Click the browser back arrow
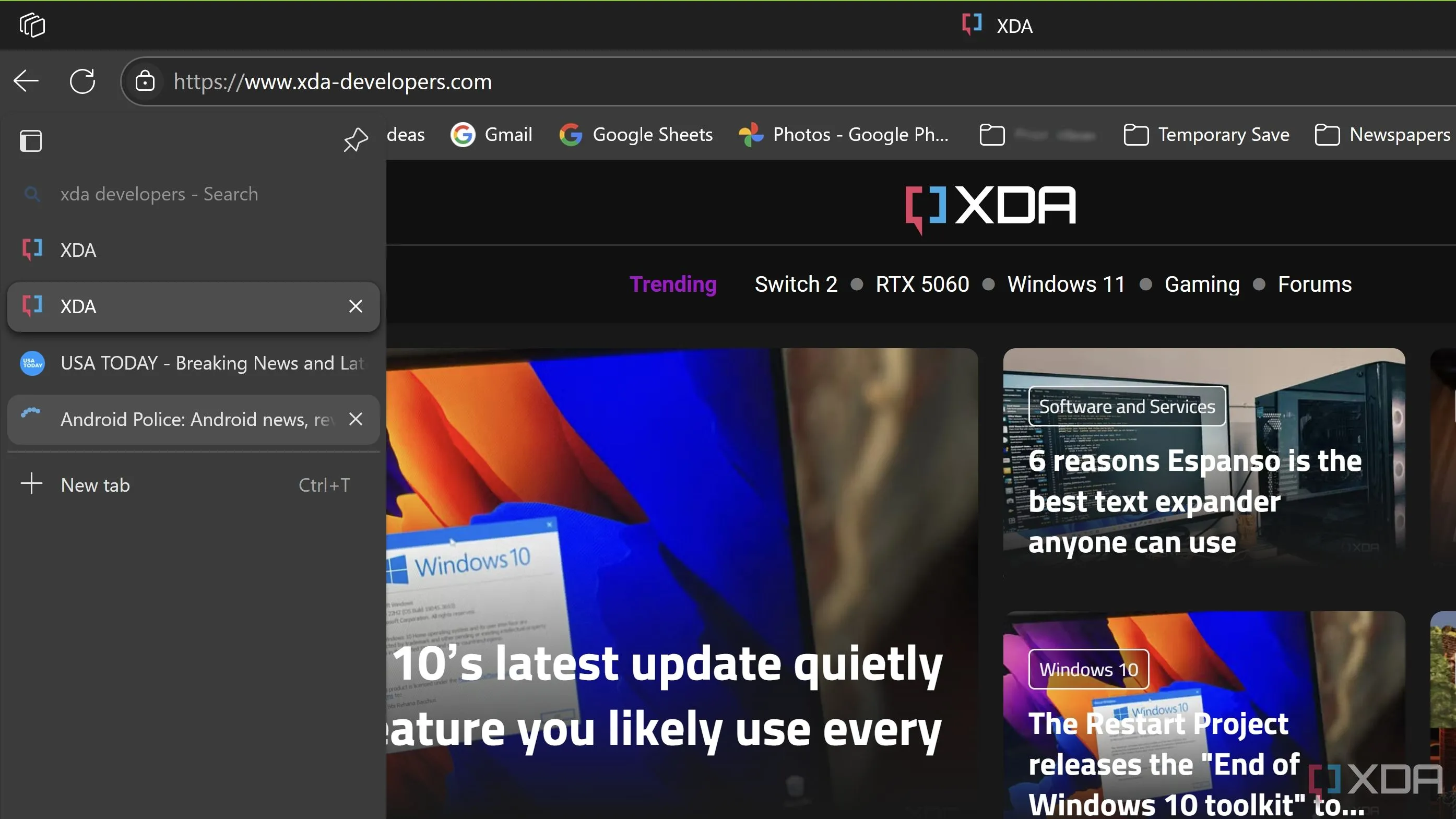The image size is (1456, 819). 26,81
